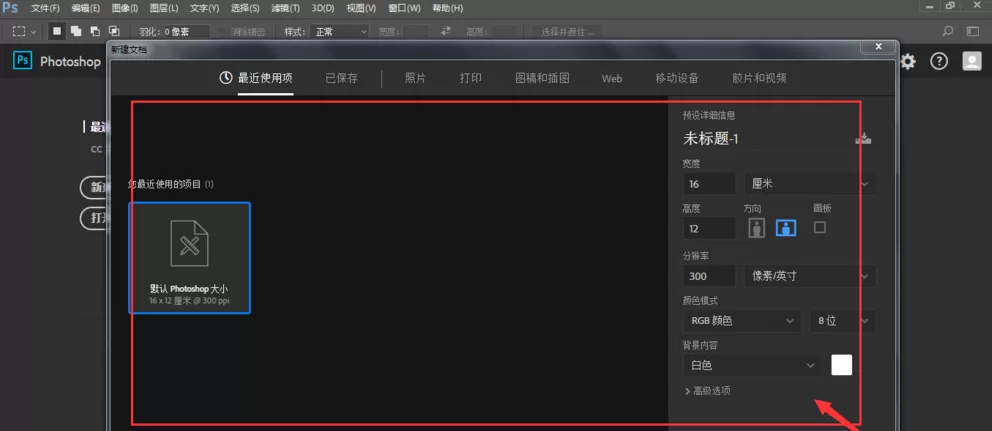This screenshot has width=992, height=431.
Task: Click the clock icon beside 最近使用项
Action: [x=226, y=78]
